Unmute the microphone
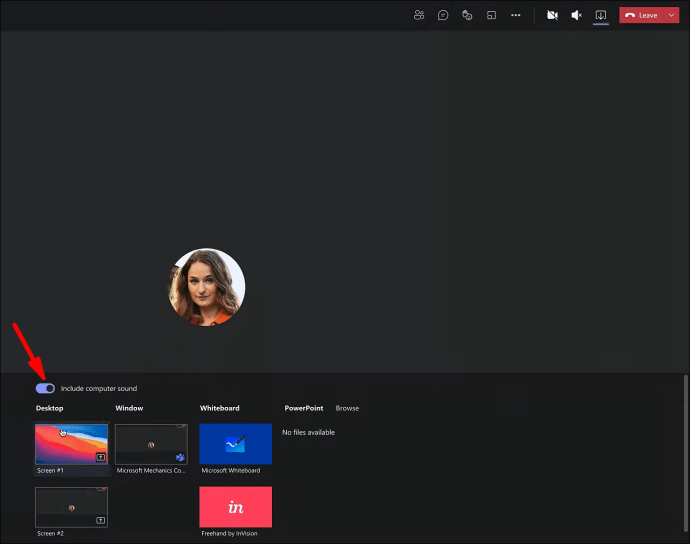This screenshot has width=690, height=544. (x=577, y=15)
